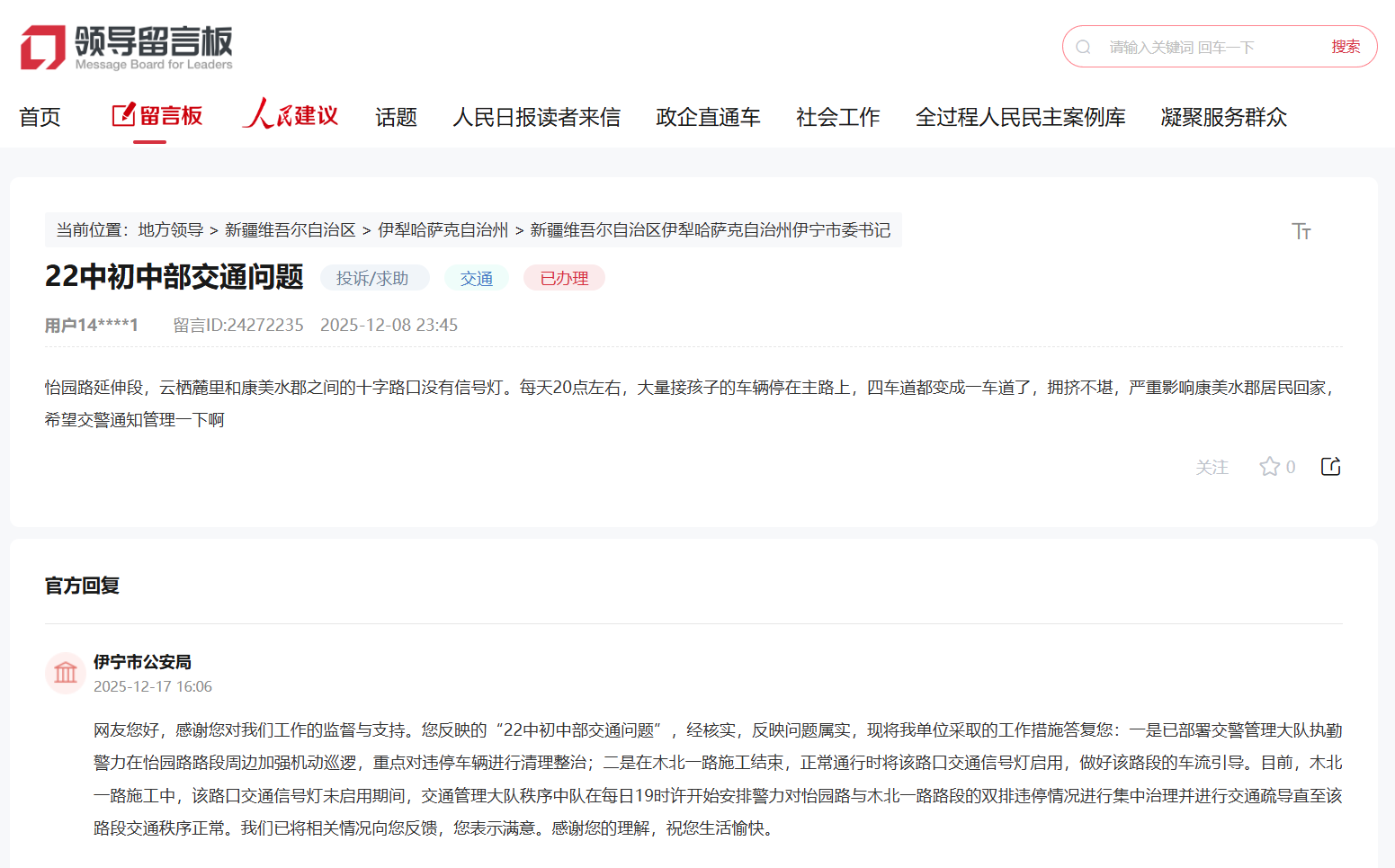This screenshot has width=1395, height=868.
Task: Click the 交通 category tag
Action: (x=476, y=279)
